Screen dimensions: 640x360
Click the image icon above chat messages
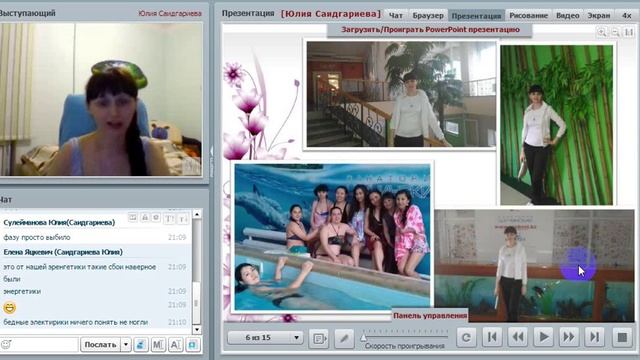[x=133, y=218]
